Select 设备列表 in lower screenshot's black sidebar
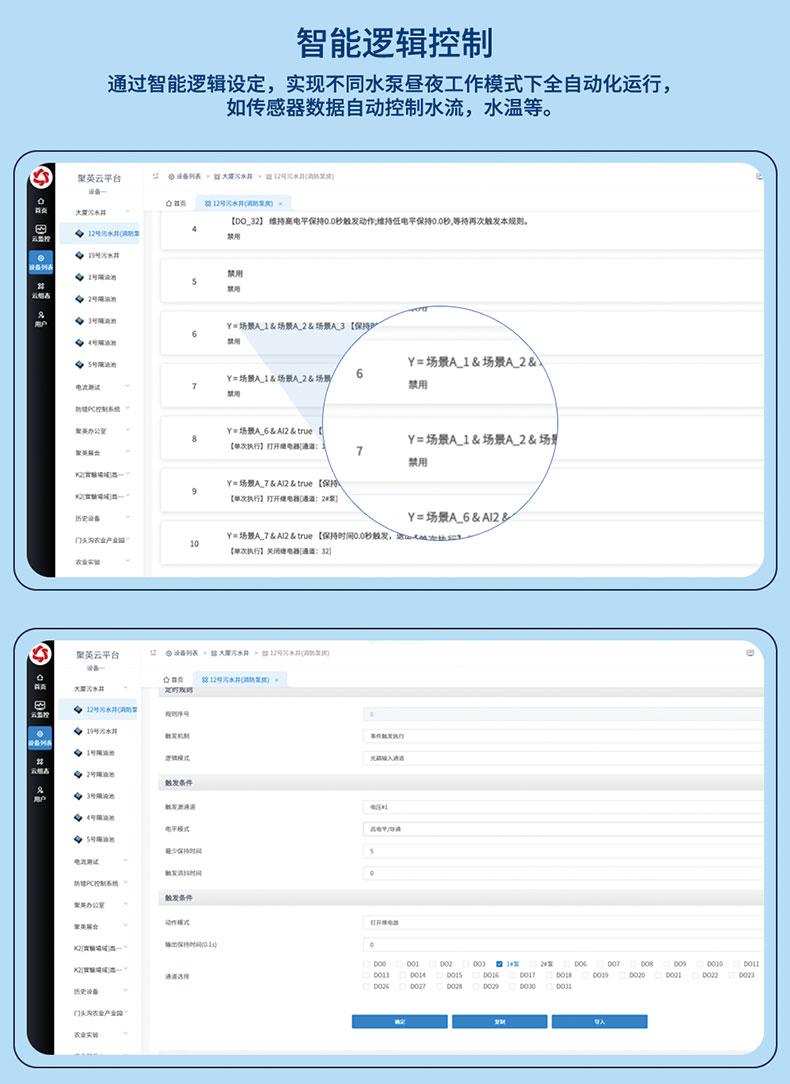The width and height of the screenshot is (790, 1084). pyautogui.click(x=41, y=738)
